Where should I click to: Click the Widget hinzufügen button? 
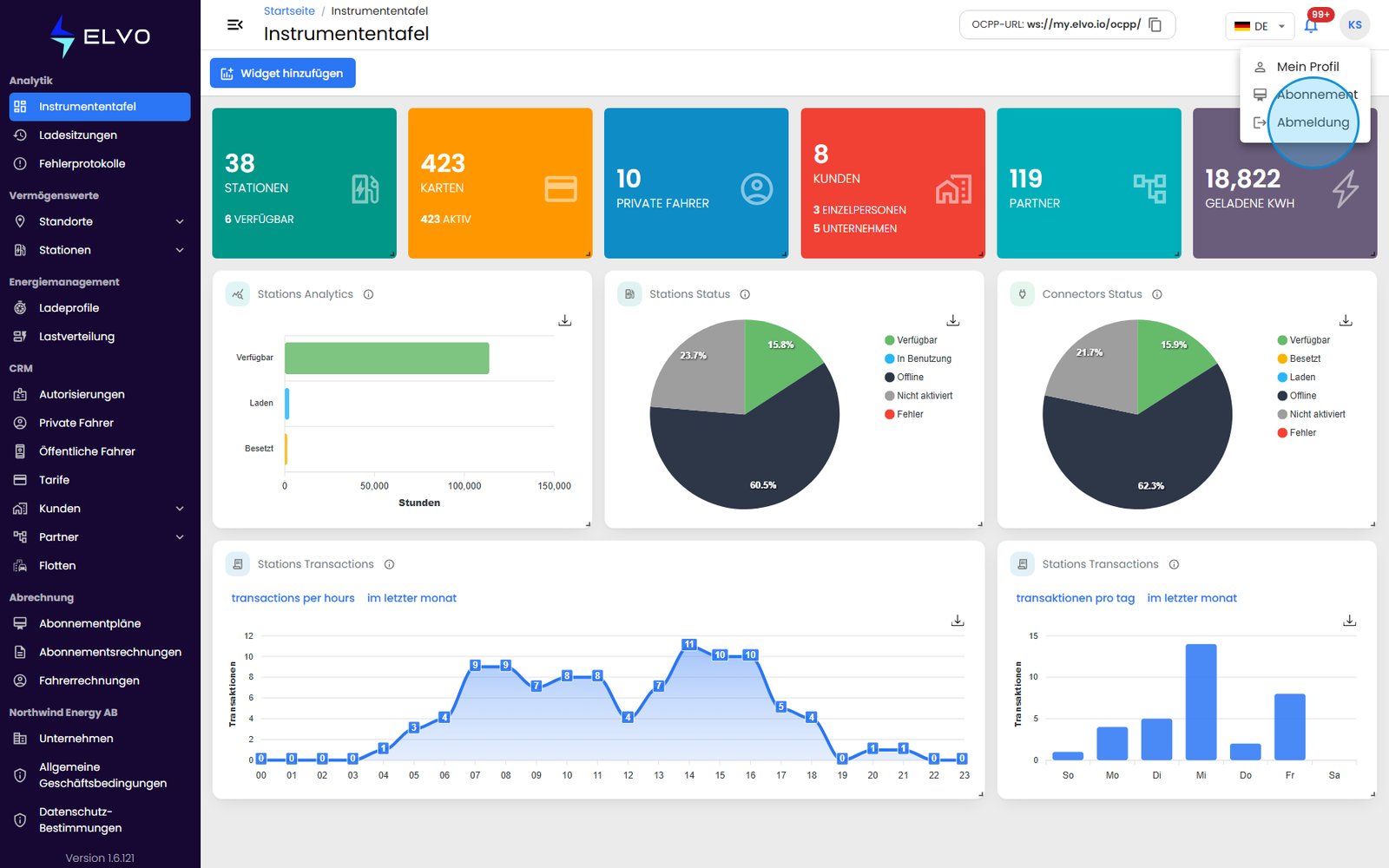click(x=283, y=73)
